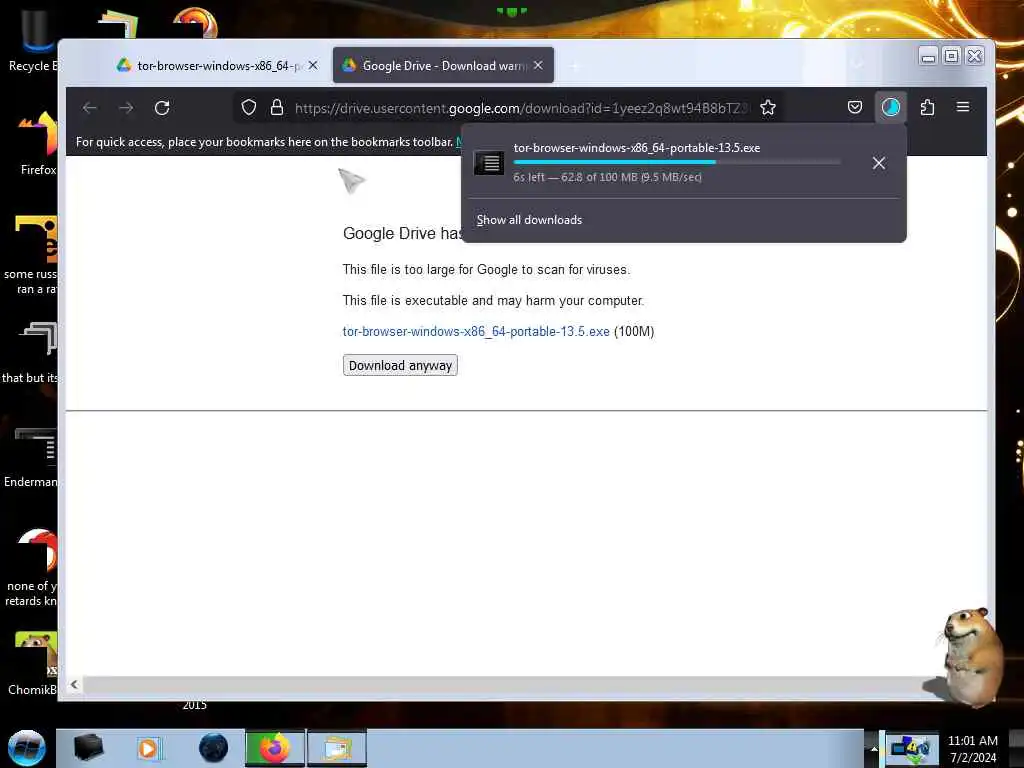Select the Google Drive - Download warning tab
Screen dimensions: 1024x768
pyautogui.click(x=443, y=65)
